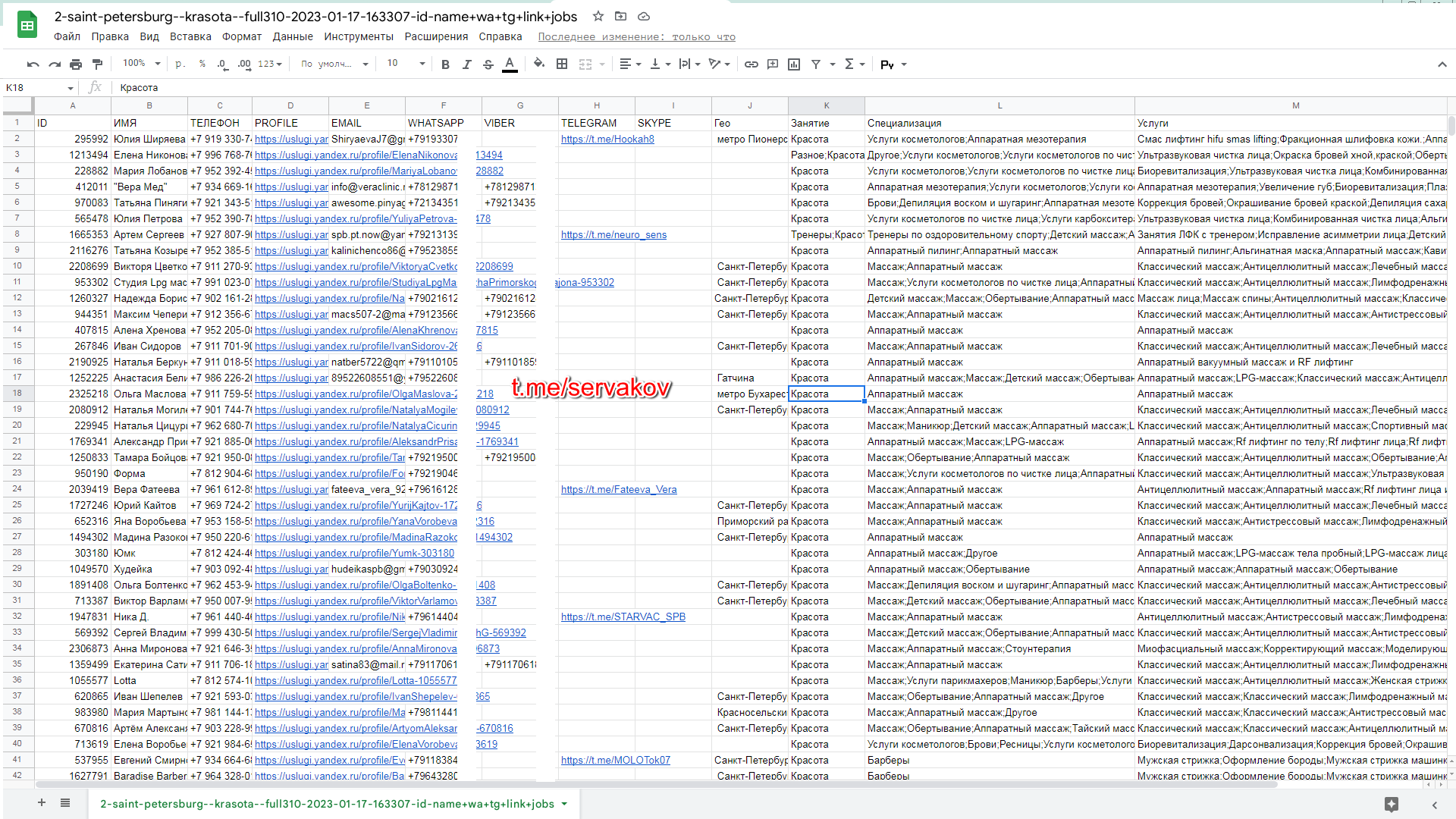
Task: Format as currency with 'р.' button
Action: click(180, 64)
